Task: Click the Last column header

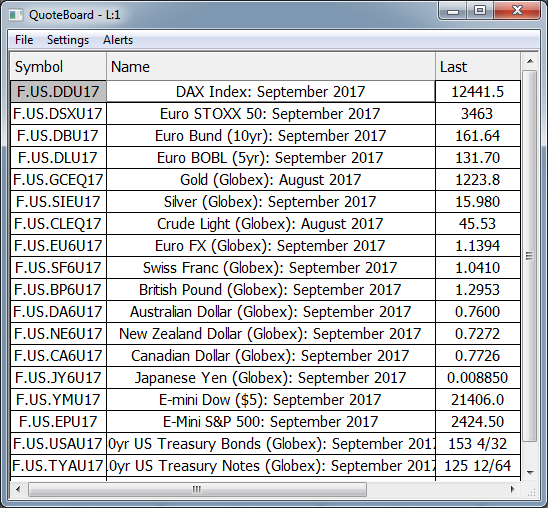Action: [x=478, y=67]
